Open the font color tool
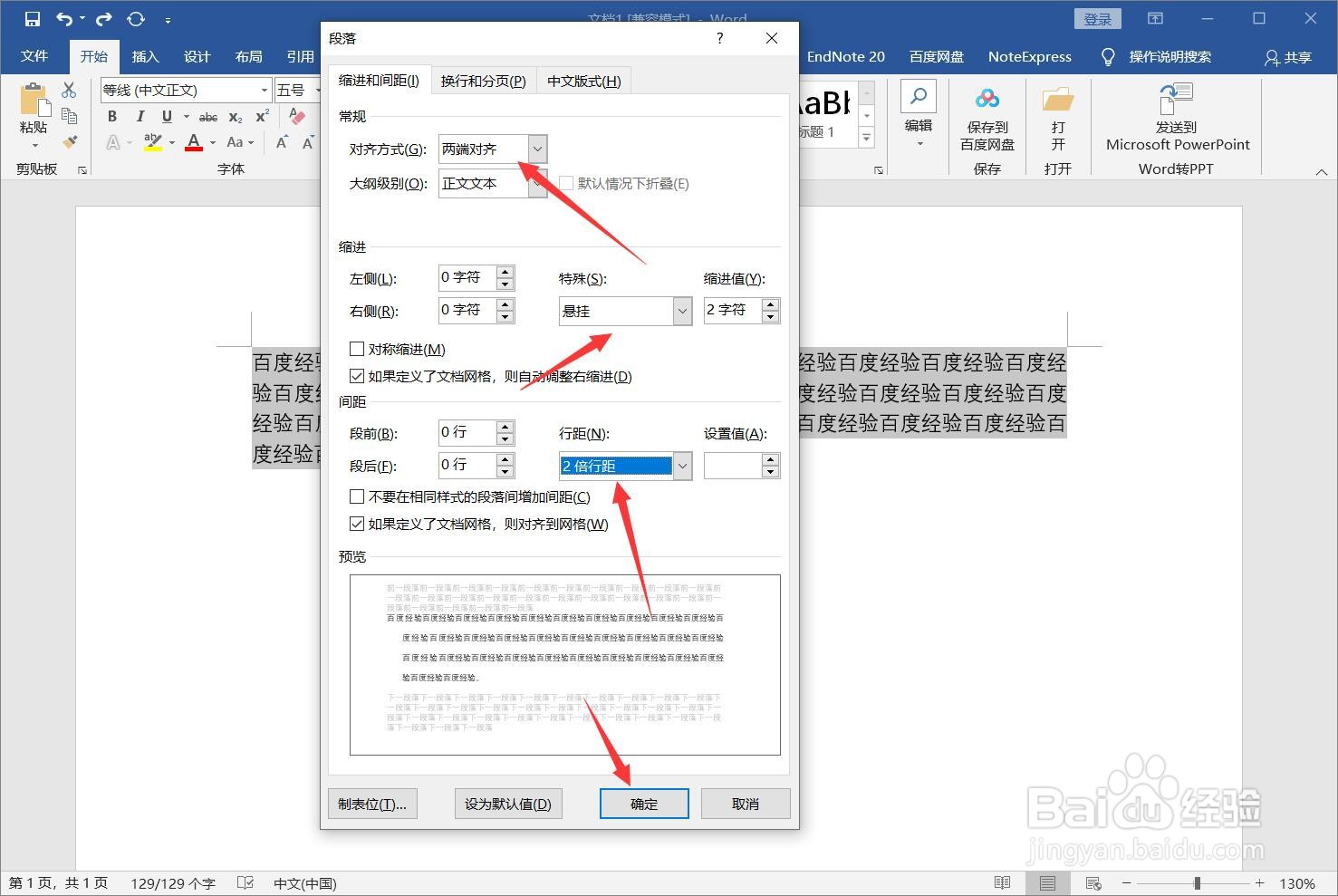The image size is (1338, 896). click(193, 142)
